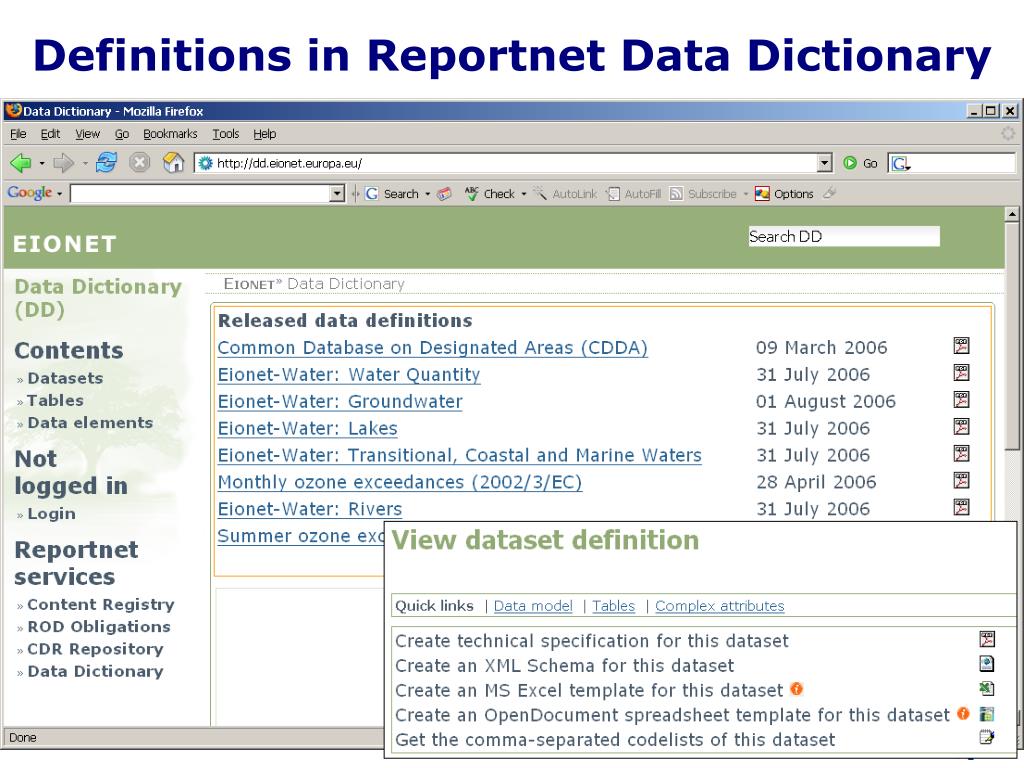Click orange info icon beside OpenDocument template
The width and height of the screenshot is (1024, 768).
963,714
